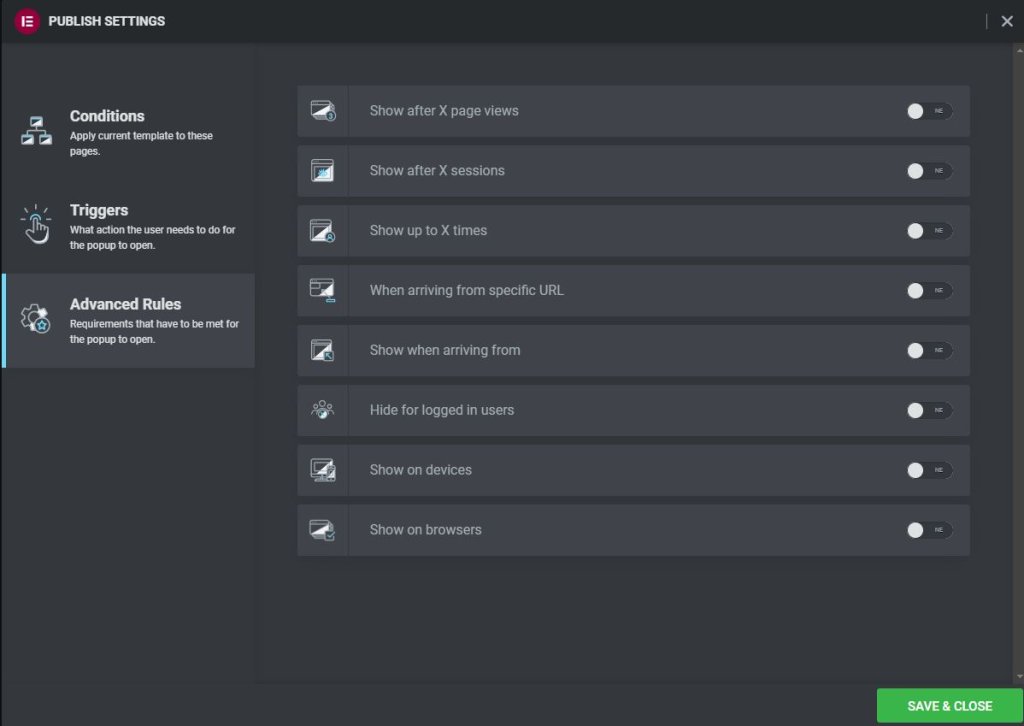The width and height of the screenshot is (1024, 726).
Task: Turn on Show after X sessions switch
Action: pos(929,171)
